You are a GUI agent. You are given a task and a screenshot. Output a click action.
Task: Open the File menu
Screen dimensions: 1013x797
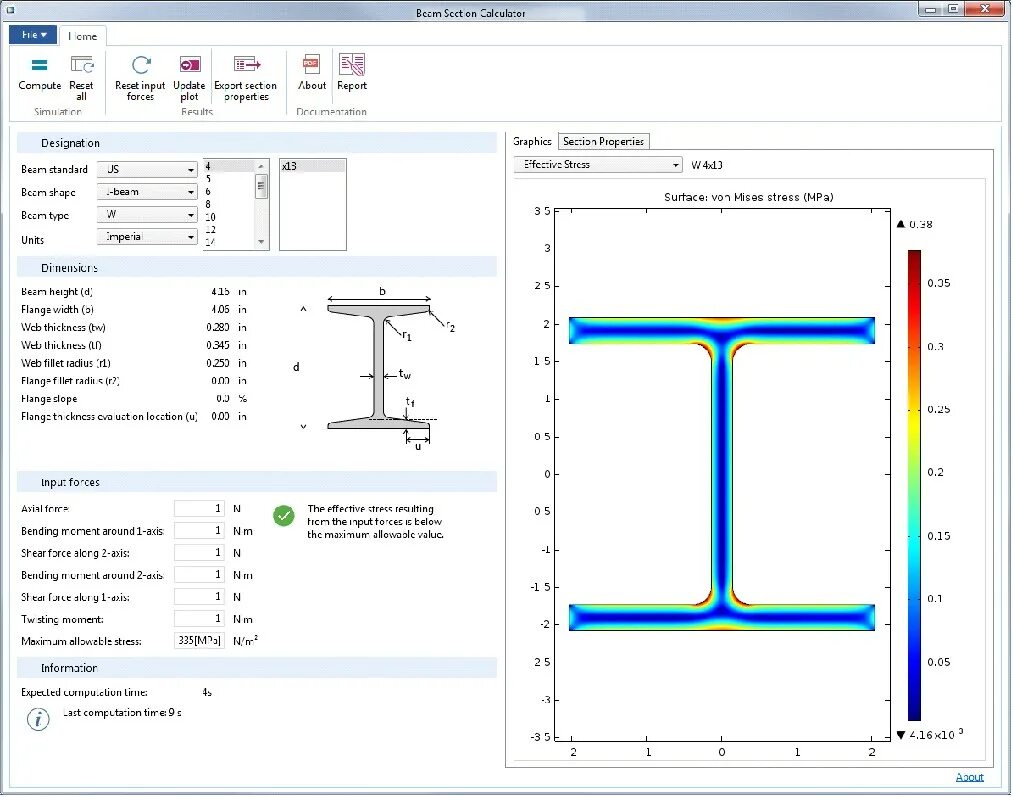33,35
